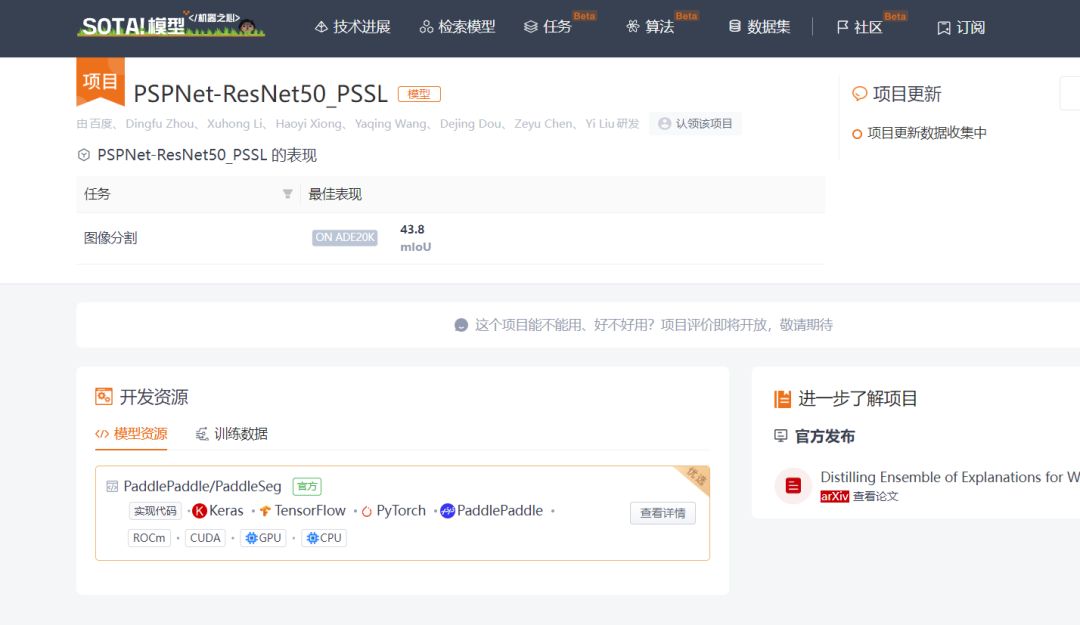This screenshot has height=625, width=1080.
Task: Click the user icon in 认领该项目
Action: 664,124
